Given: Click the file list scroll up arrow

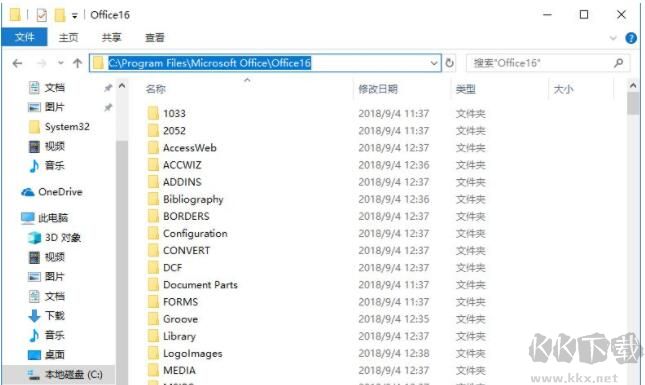Looking at the screenshot, I should click(633, 86).
